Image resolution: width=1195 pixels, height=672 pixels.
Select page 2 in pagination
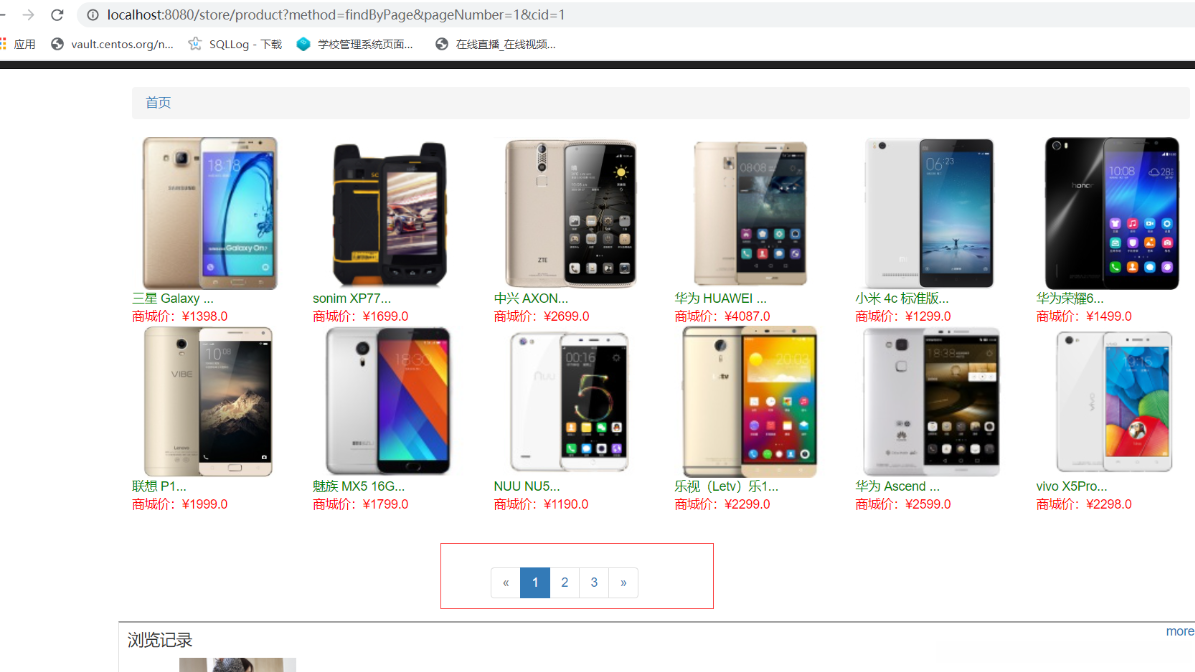[565, 583]
